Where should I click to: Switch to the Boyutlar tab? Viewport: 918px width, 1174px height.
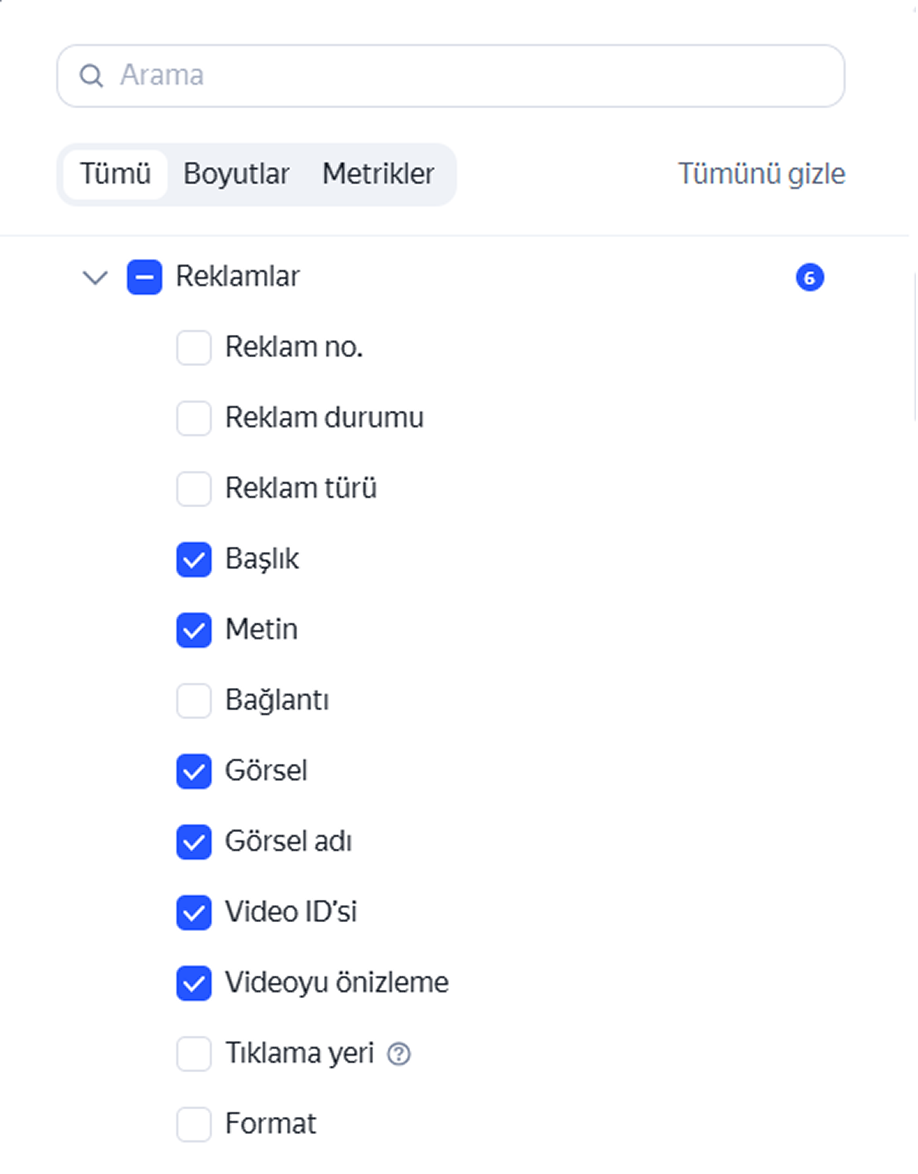[236, 174]
